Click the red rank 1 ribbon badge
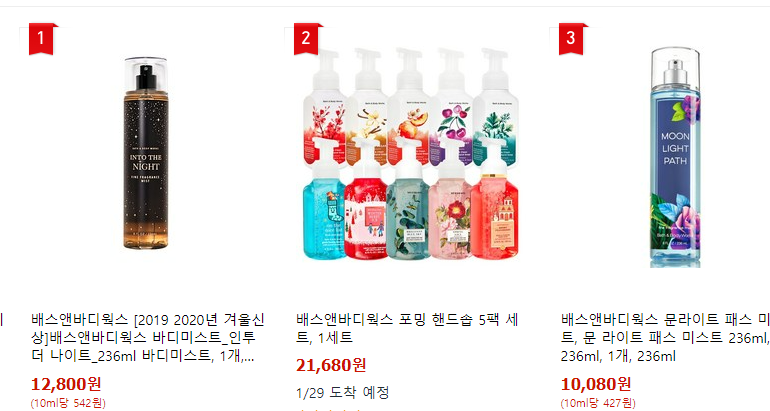This screenshot has height=411, width=770. click(x=41, y=38)
